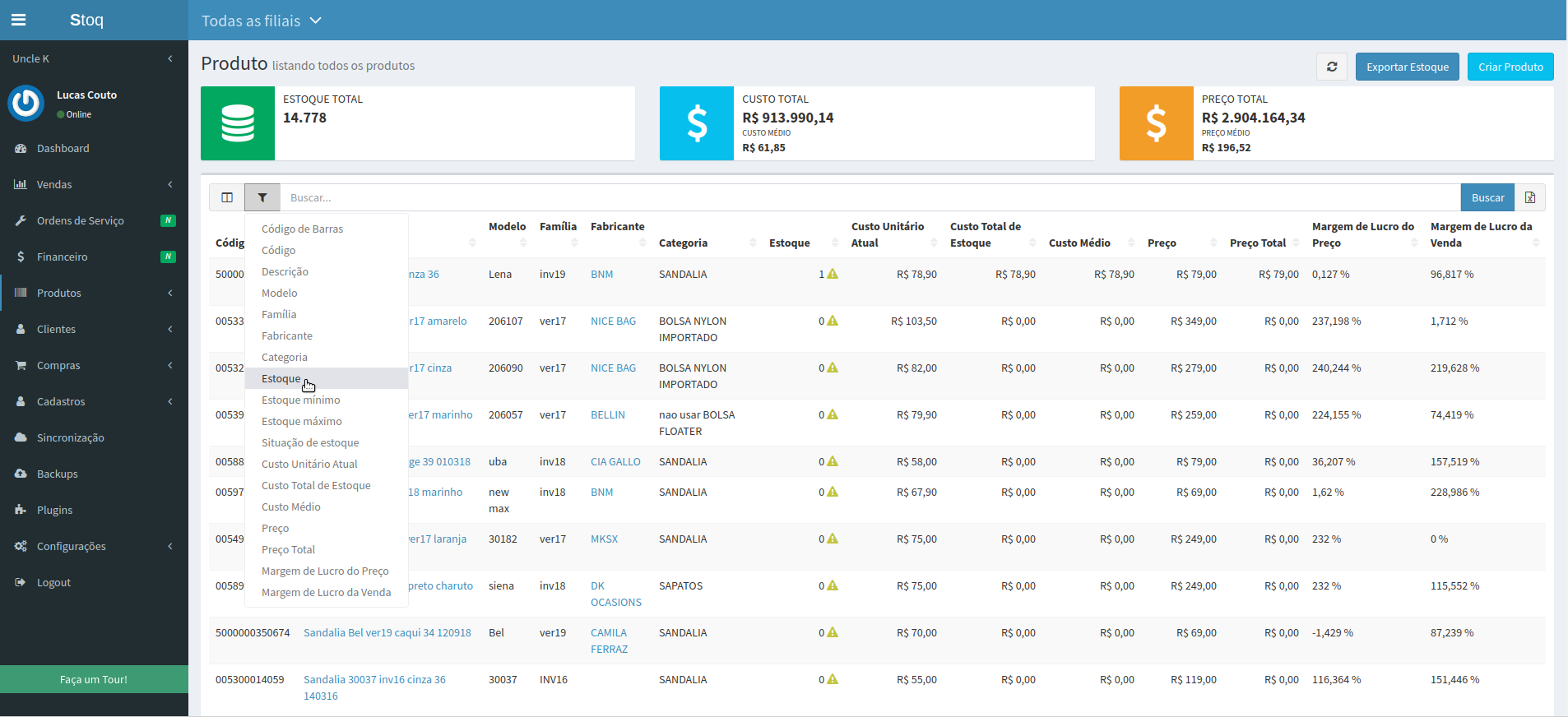Expand the Produtos sidebar section

(94, 293)
